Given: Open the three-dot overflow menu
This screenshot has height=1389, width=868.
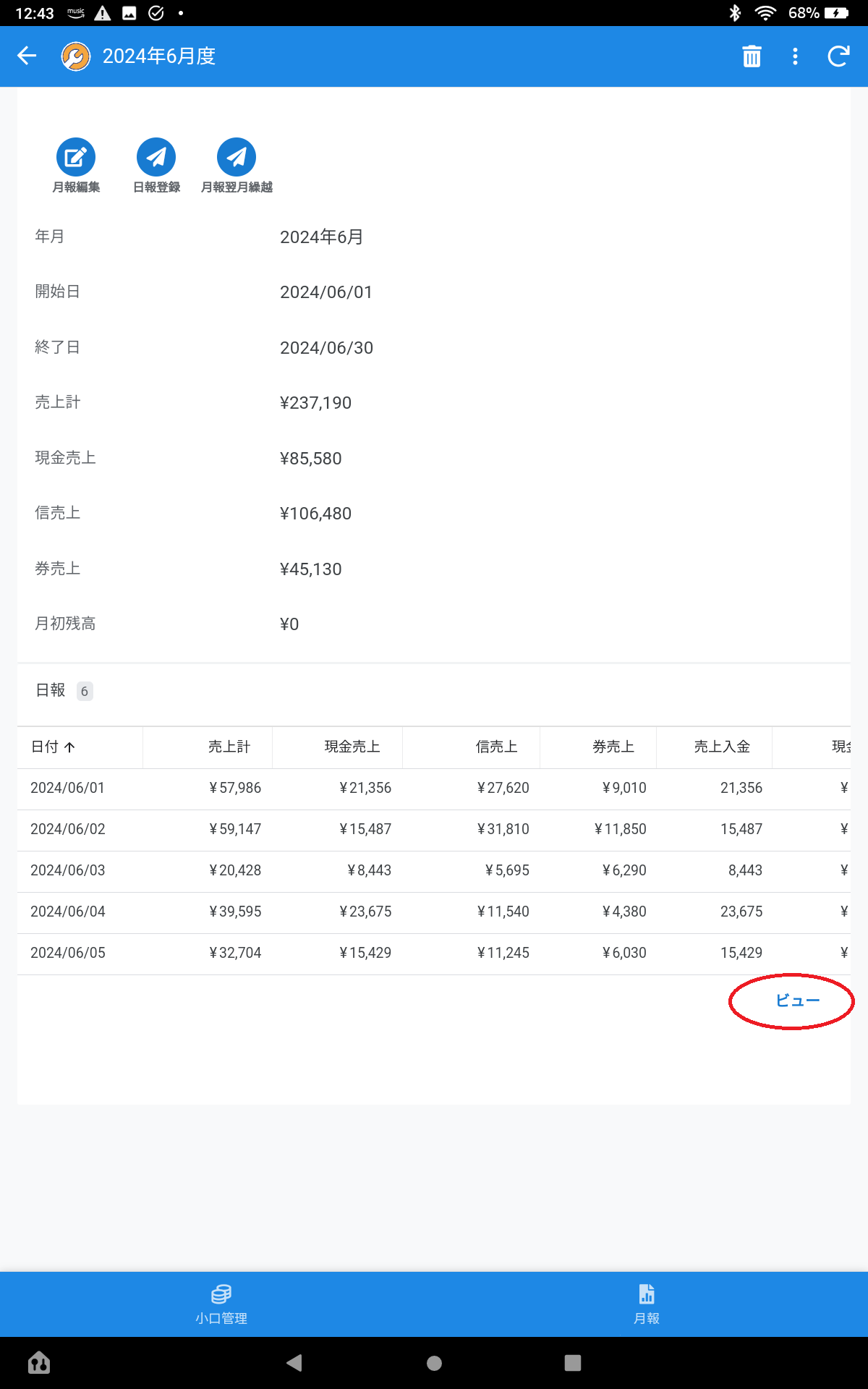Looking at the screenshot, I should 795,56.
